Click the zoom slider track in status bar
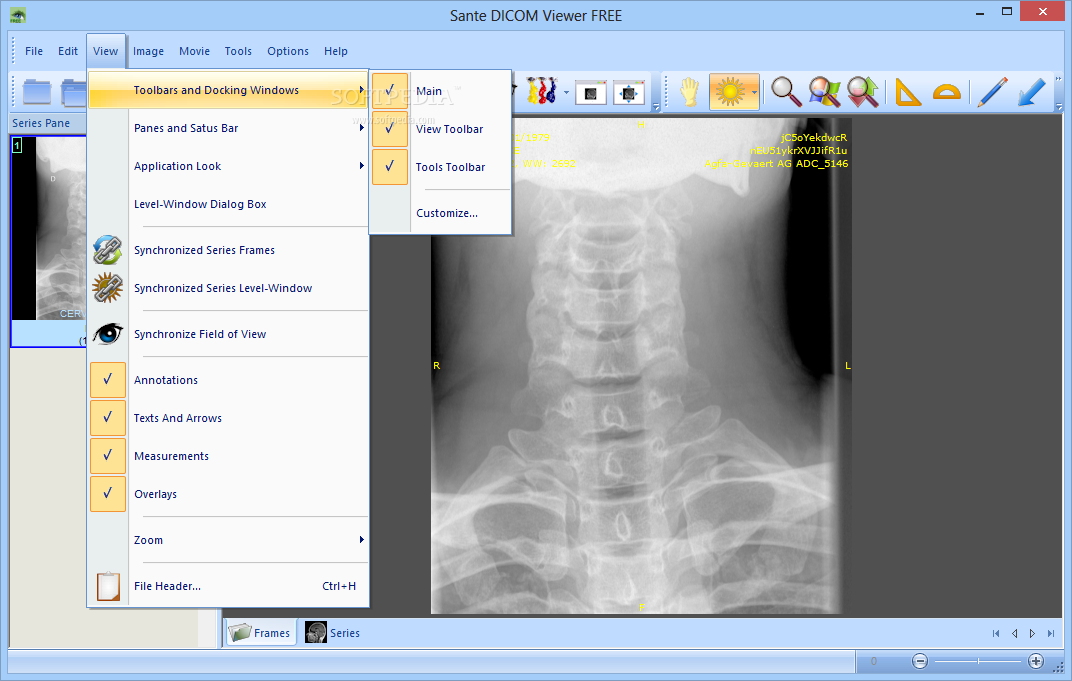Image resolution: width=1072 pixels, height=681 pixels. pyautogui.click(x=978, y=661)
